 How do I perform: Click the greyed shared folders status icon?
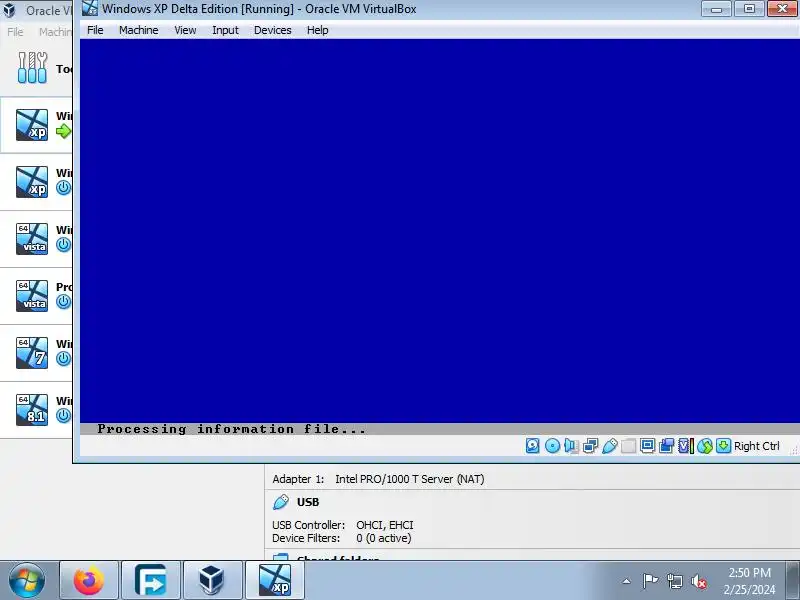629,446
